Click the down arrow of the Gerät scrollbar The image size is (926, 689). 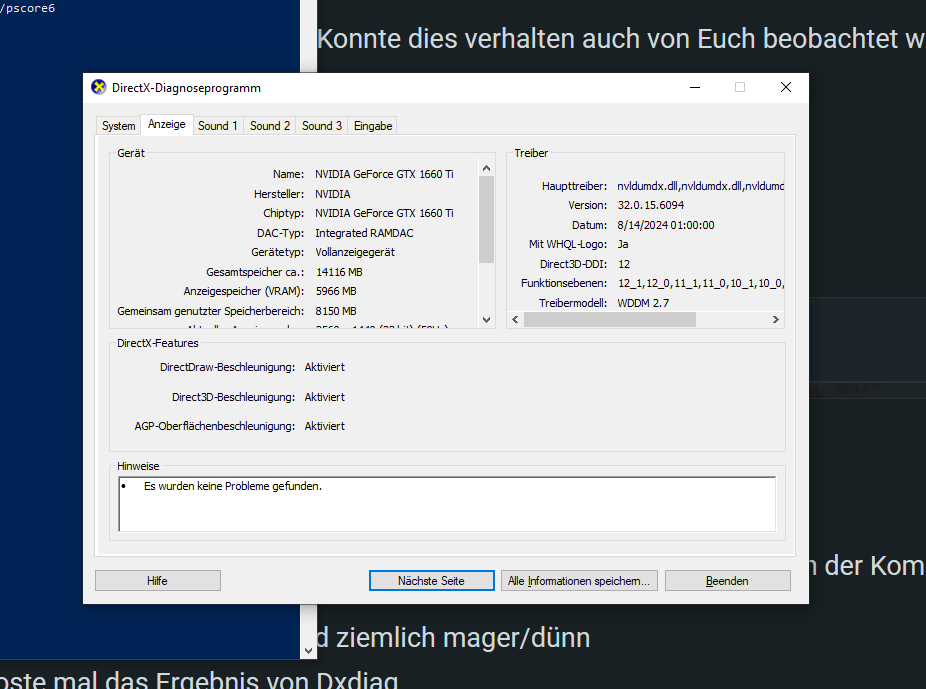486,320
